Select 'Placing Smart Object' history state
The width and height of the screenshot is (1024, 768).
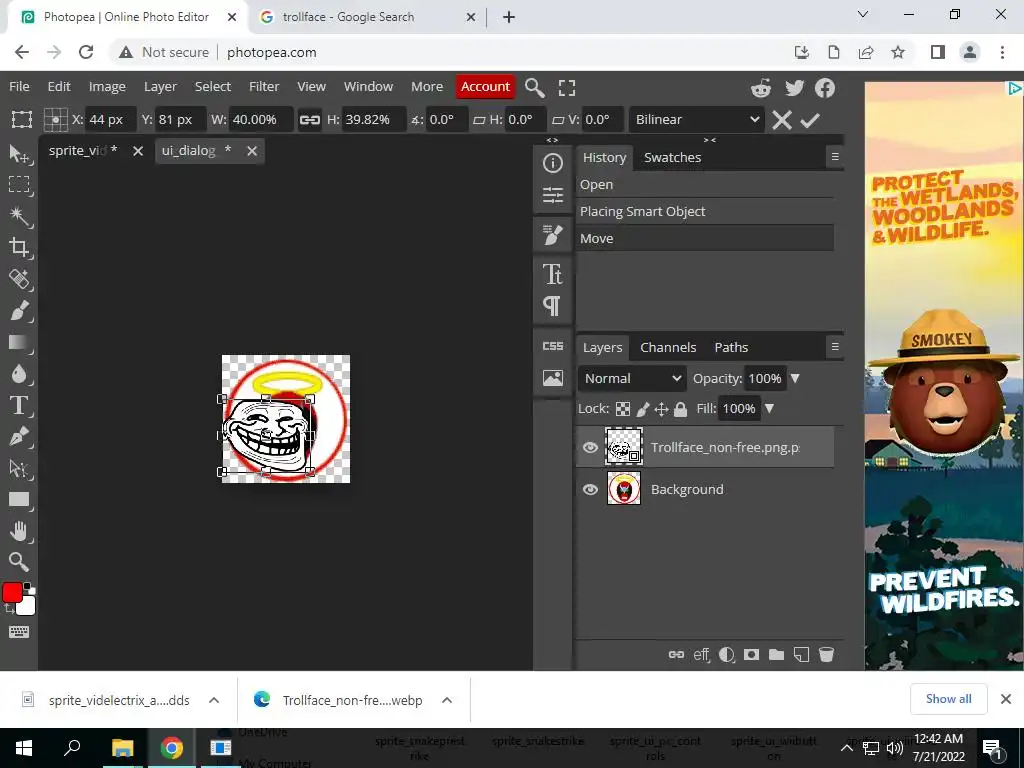[705, 212]
